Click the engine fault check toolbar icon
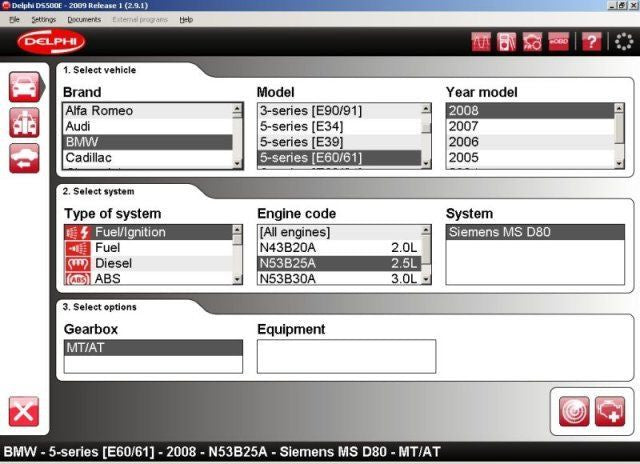This screenshot has width=640, height=464. [532, 42]
